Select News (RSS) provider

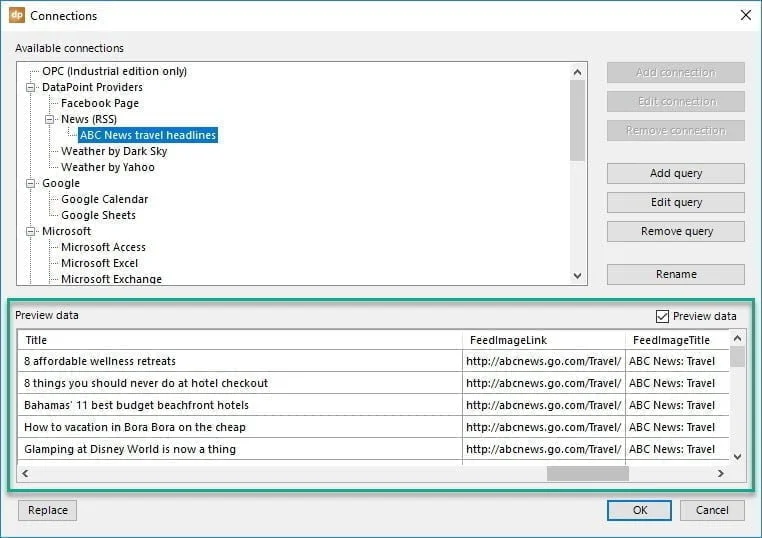(89, 119)
